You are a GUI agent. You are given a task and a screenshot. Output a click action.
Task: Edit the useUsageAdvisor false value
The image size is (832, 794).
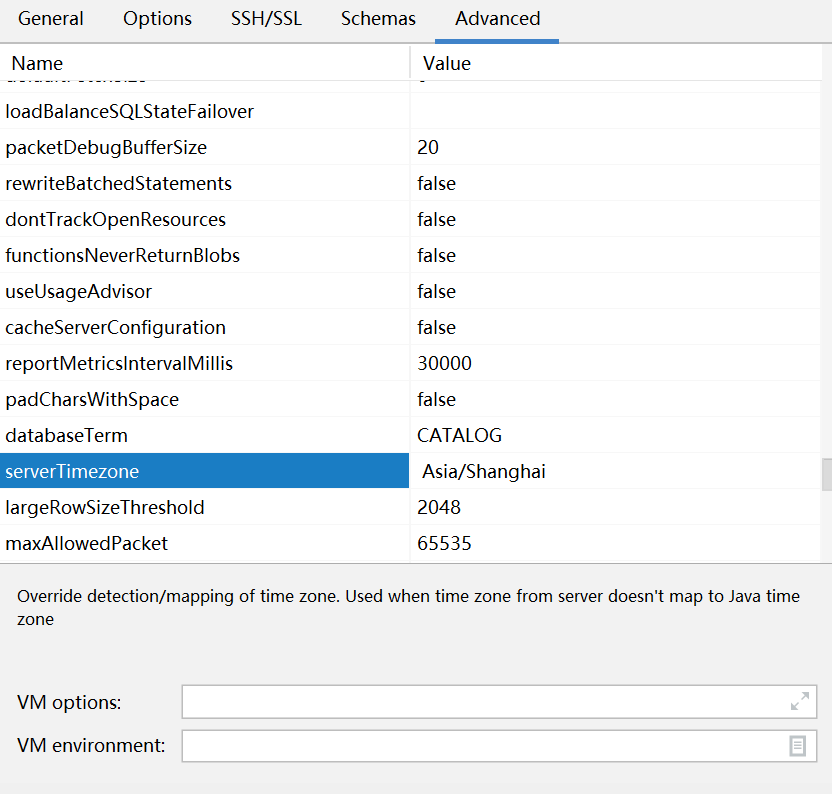[x=616, y=291]
